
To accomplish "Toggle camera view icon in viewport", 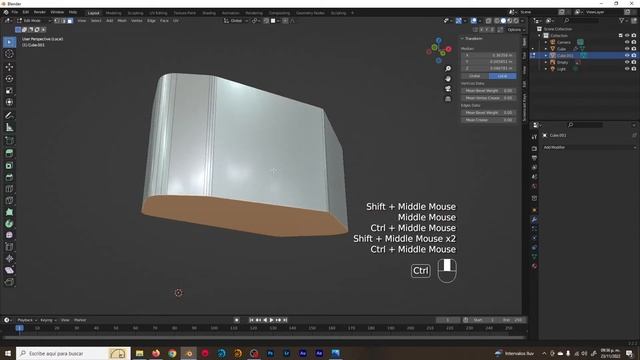I will [x=448, y=89].
